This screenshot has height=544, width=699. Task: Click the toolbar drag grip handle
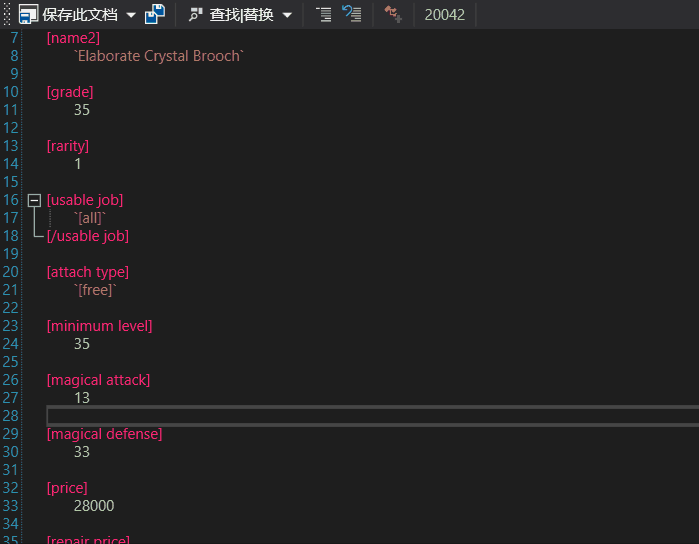click(7, 14)
